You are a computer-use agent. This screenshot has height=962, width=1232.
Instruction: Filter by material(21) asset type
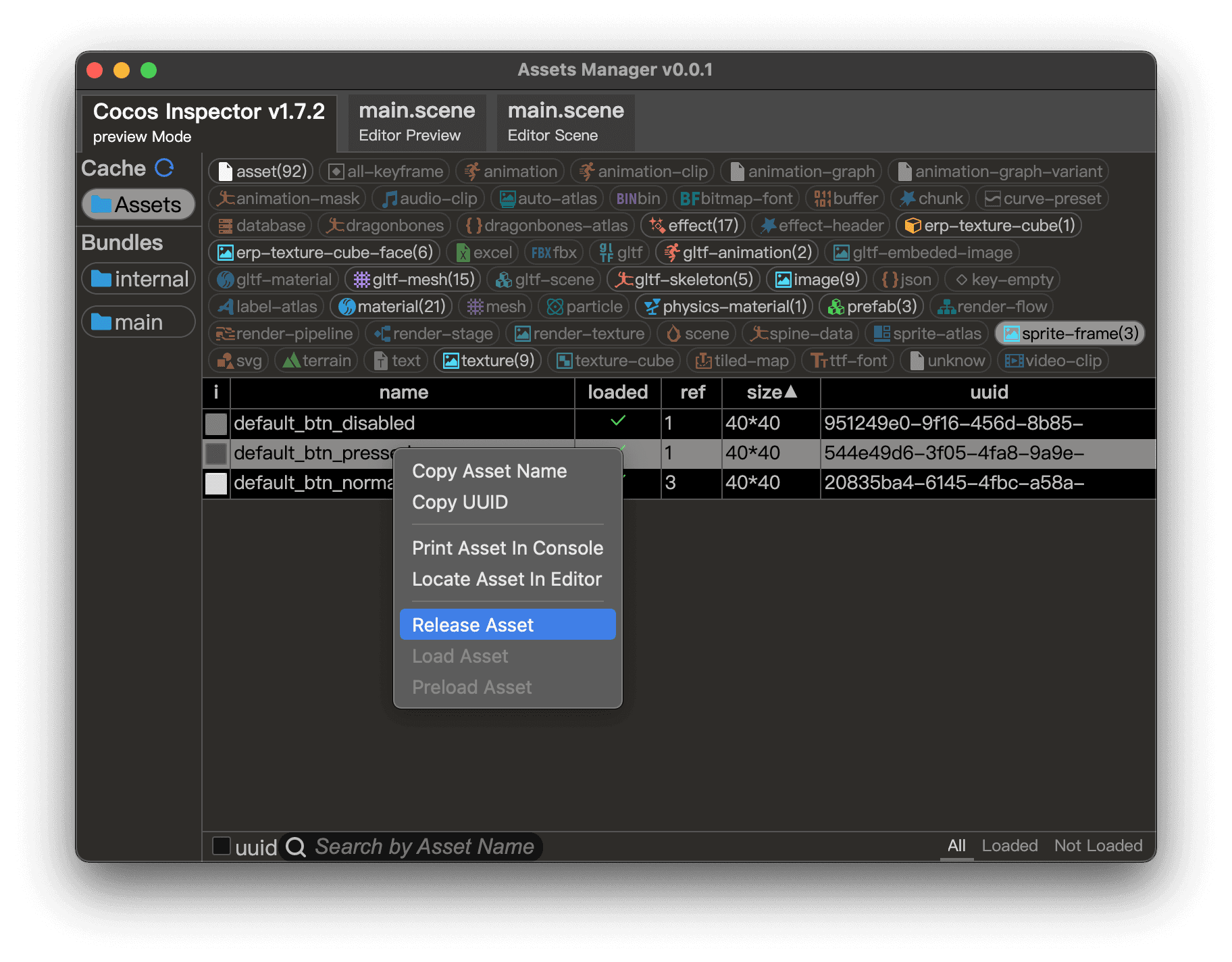click(392, 307)
